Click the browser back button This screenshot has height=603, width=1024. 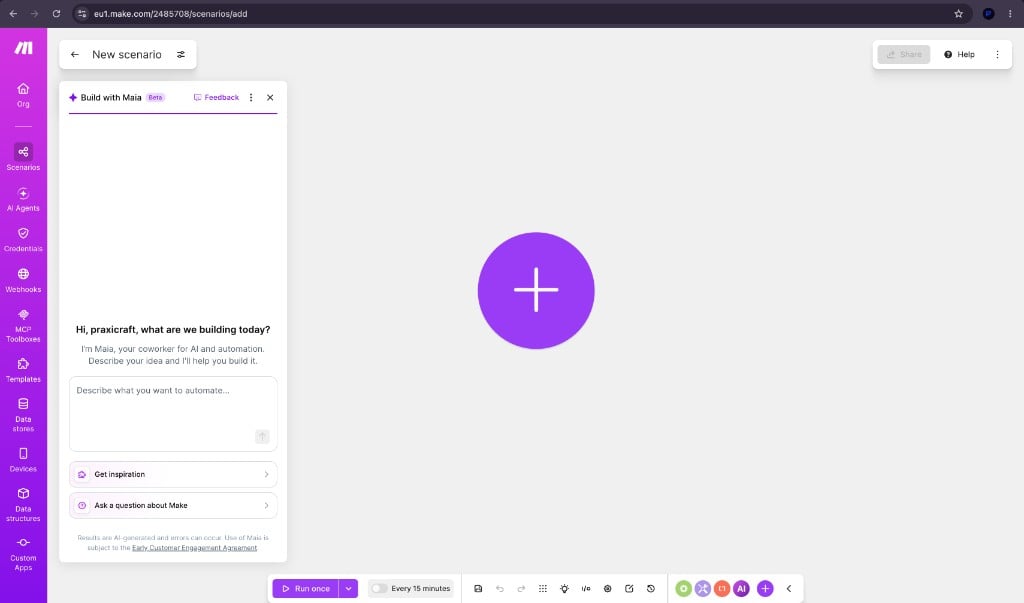(13, 13)
